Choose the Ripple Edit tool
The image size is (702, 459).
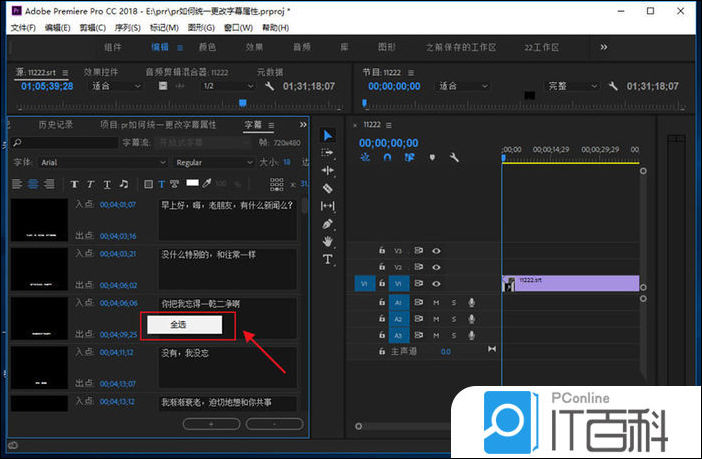(x=327, y=170)
